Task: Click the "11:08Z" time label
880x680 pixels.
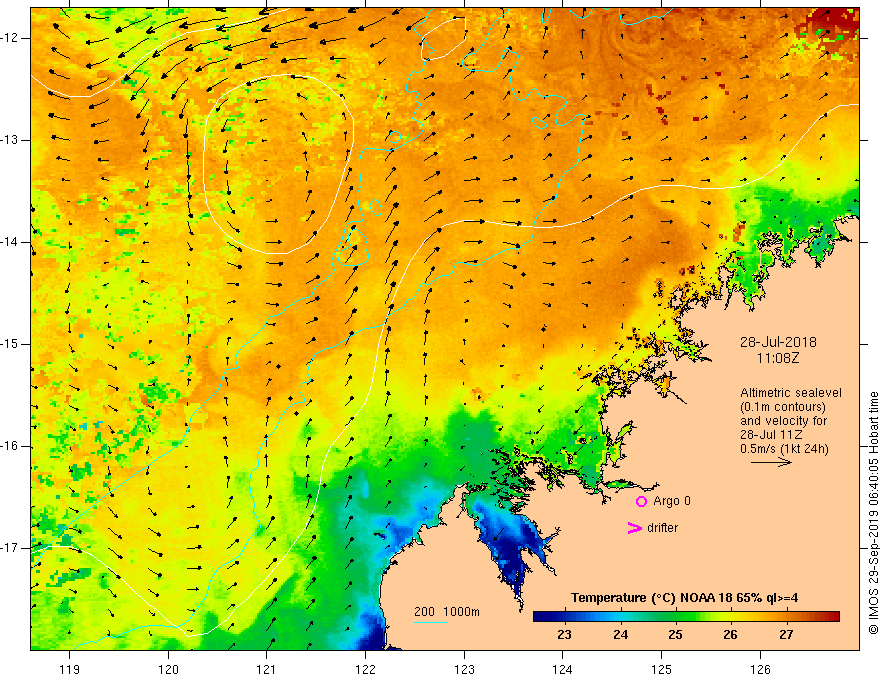Action: click(778, 358)
